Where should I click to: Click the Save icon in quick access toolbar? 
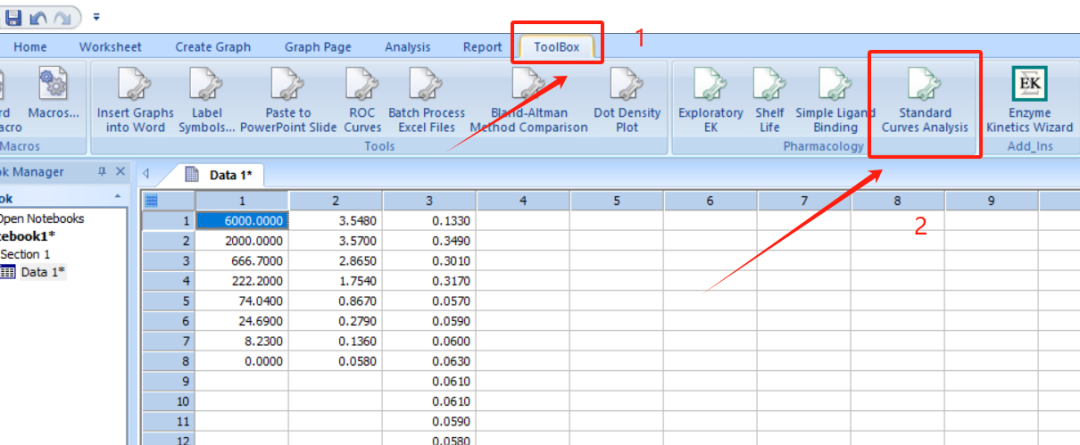[14, 16]
